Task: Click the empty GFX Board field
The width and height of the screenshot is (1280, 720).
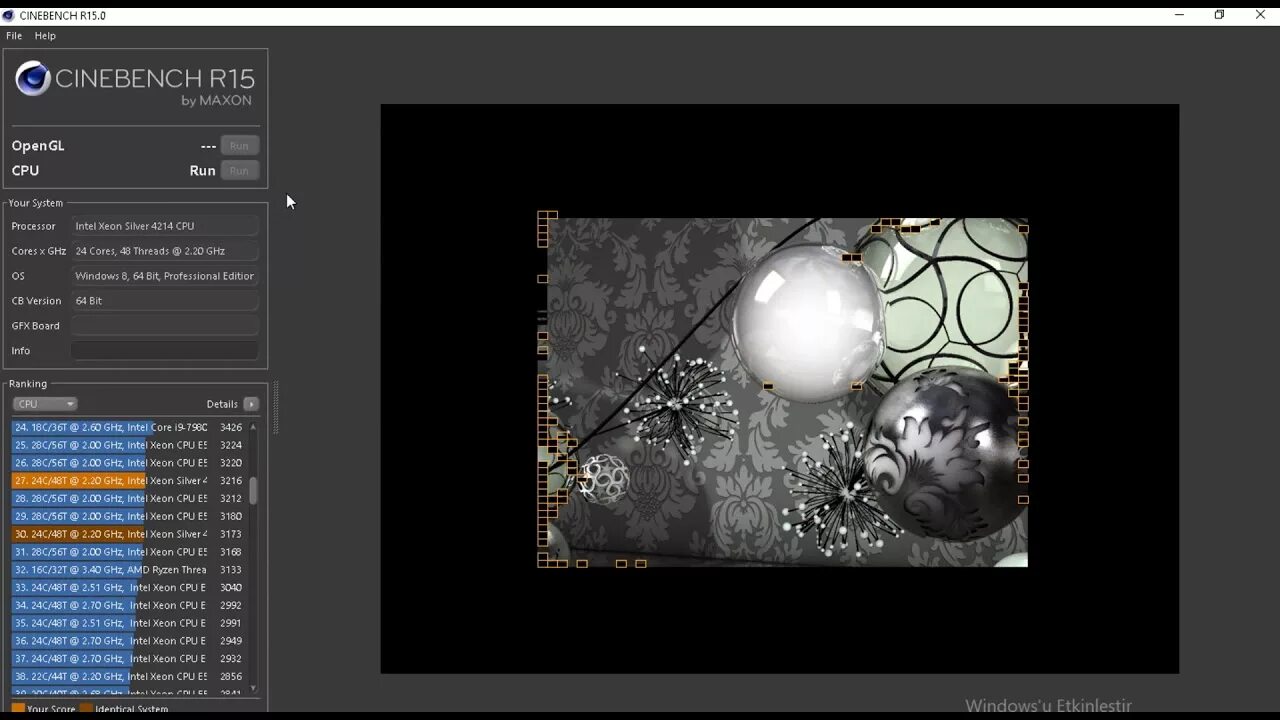Action: click(x=165, y=326)
